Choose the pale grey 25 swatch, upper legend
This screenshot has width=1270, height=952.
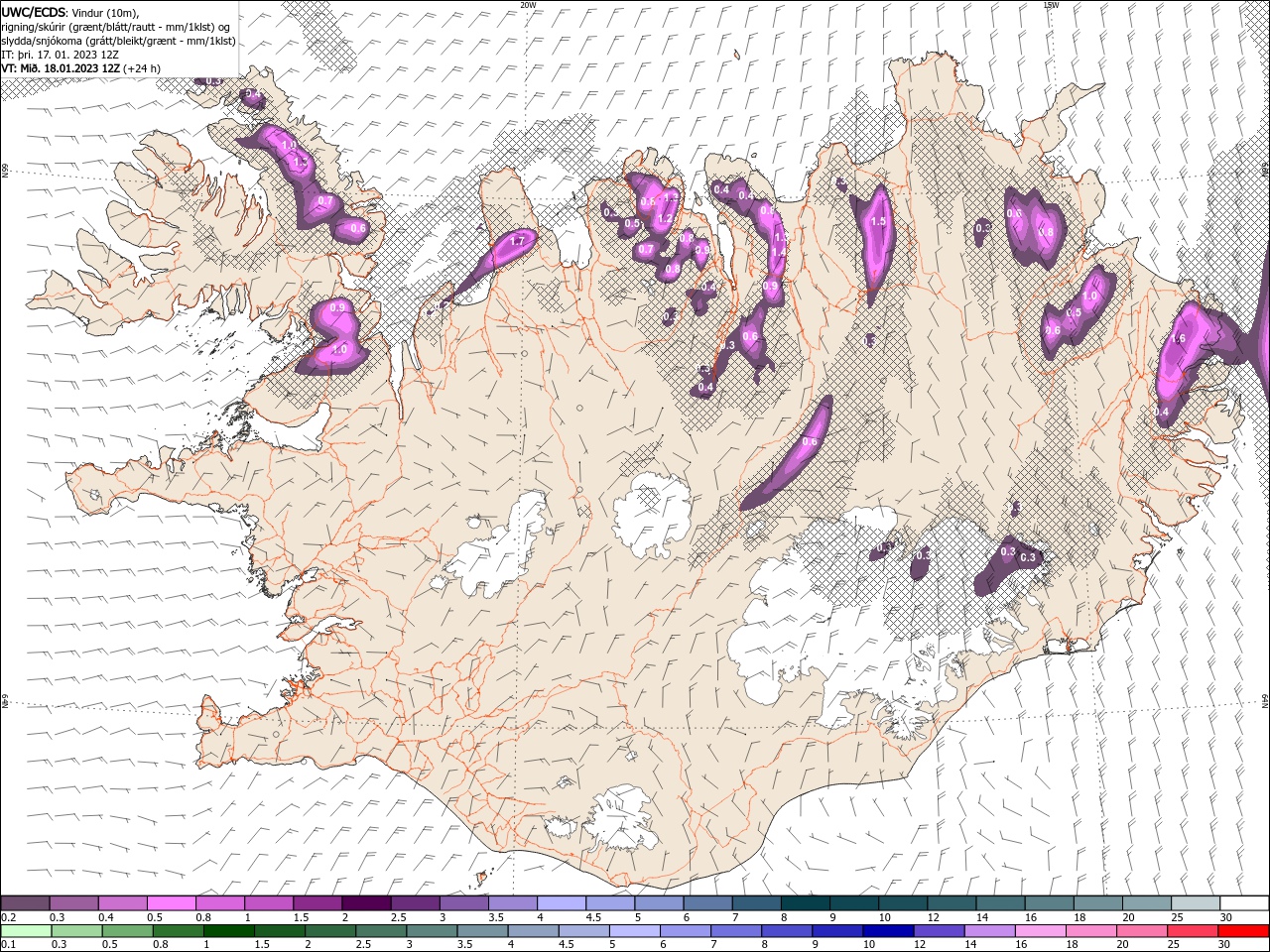[x=1195, y=903]
